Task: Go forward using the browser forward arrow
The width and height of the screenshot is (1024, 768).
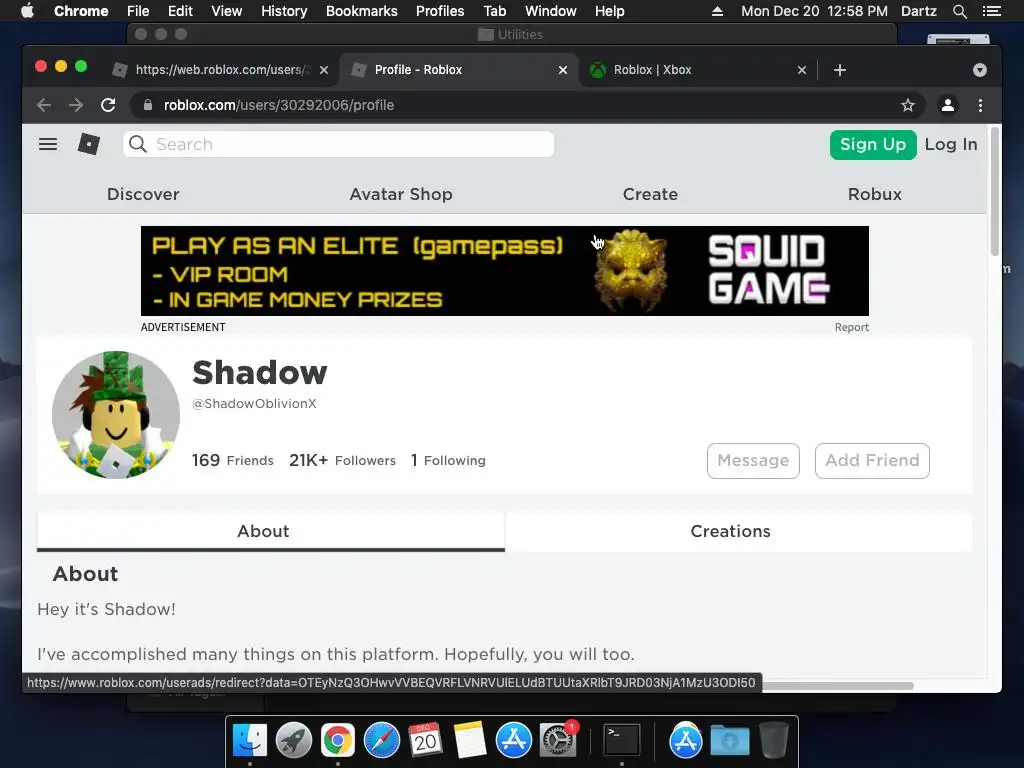Action: pos(76,105)
